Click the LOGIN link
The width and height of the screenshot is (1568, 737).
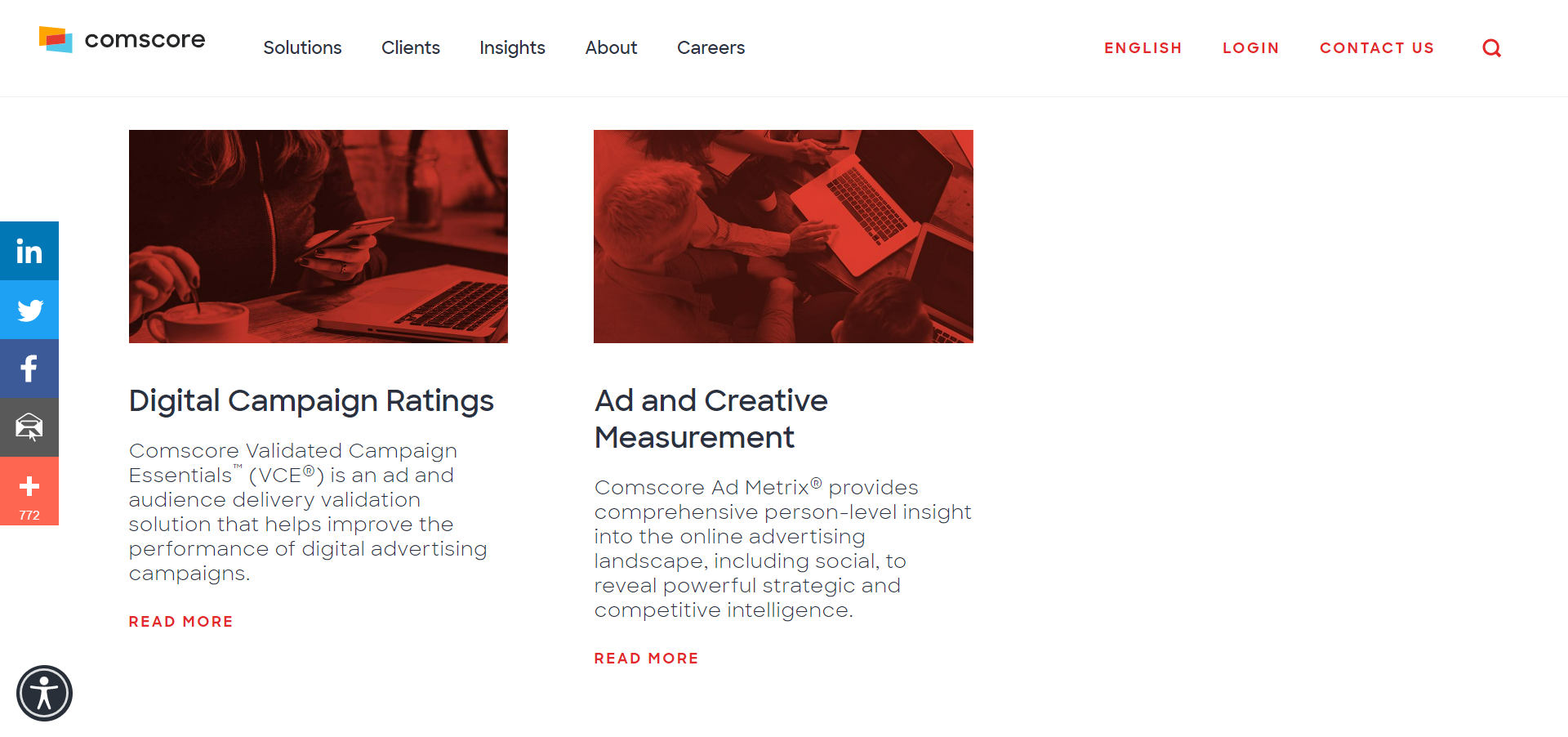pyautogui.click(x=1250, y=48)
